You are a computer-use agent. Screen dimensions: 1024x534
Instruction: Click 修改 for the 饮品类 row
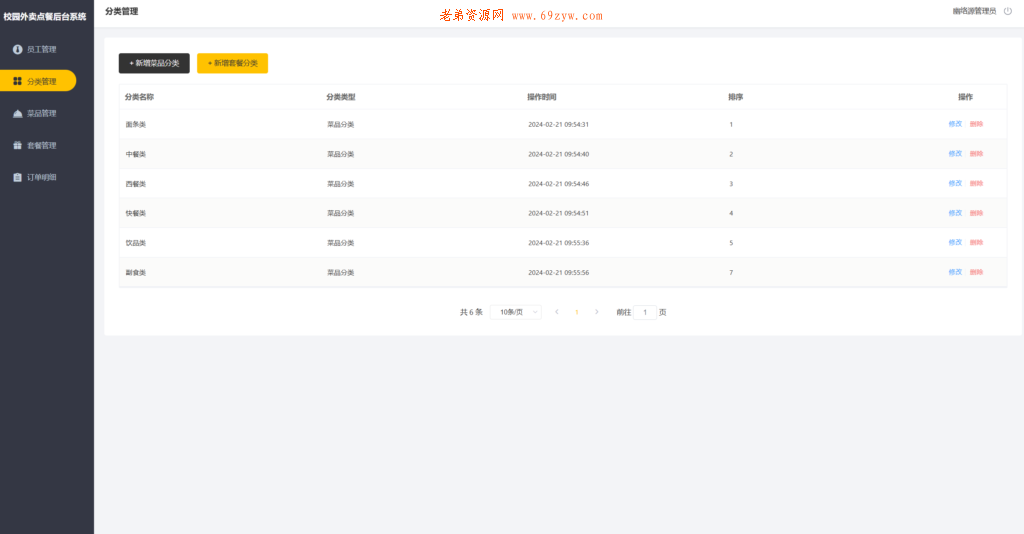pos(955,242)
